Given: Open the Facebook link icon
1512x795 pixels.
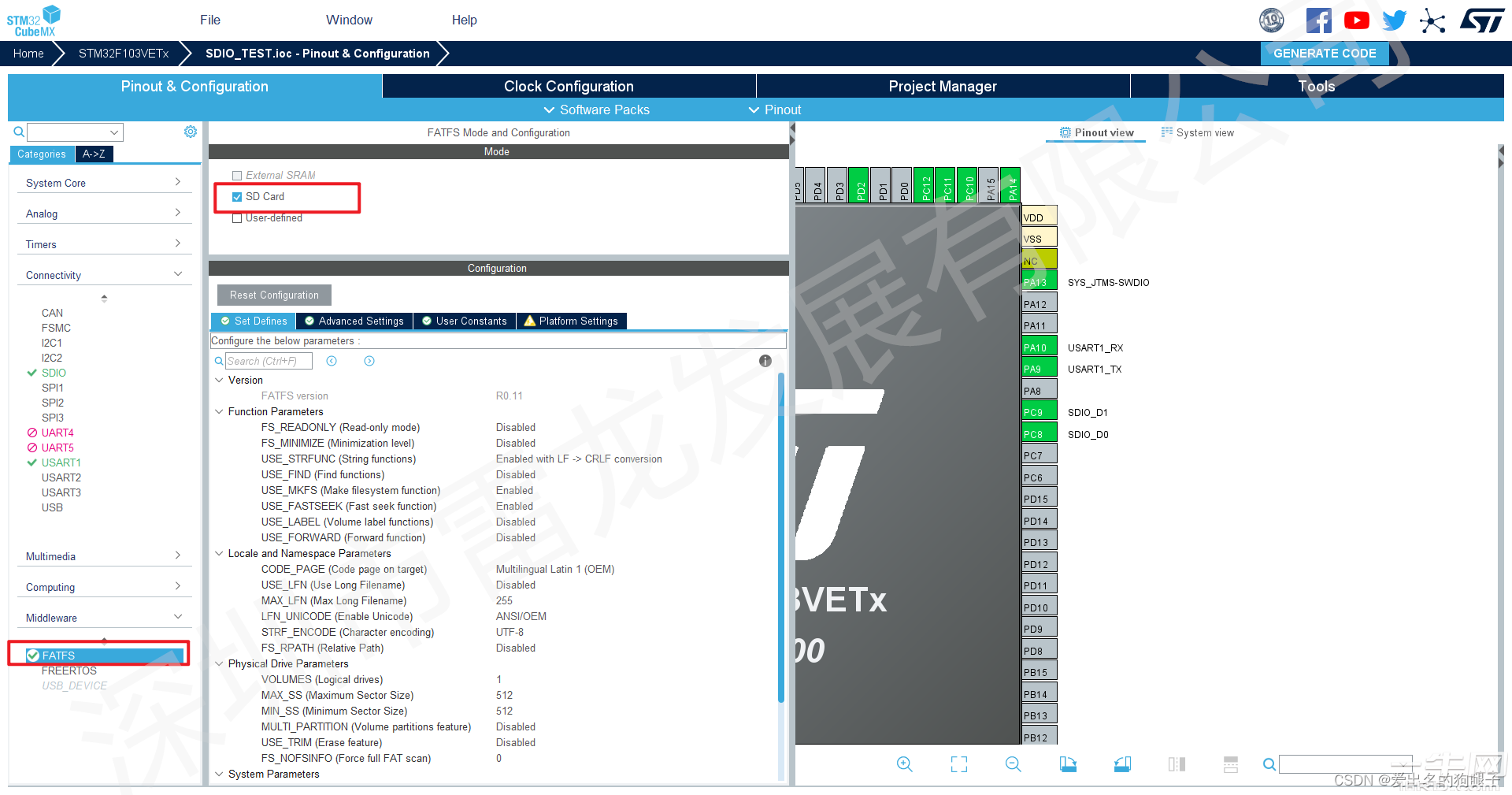Looking at the screenshot, I should coord(1318,20).
